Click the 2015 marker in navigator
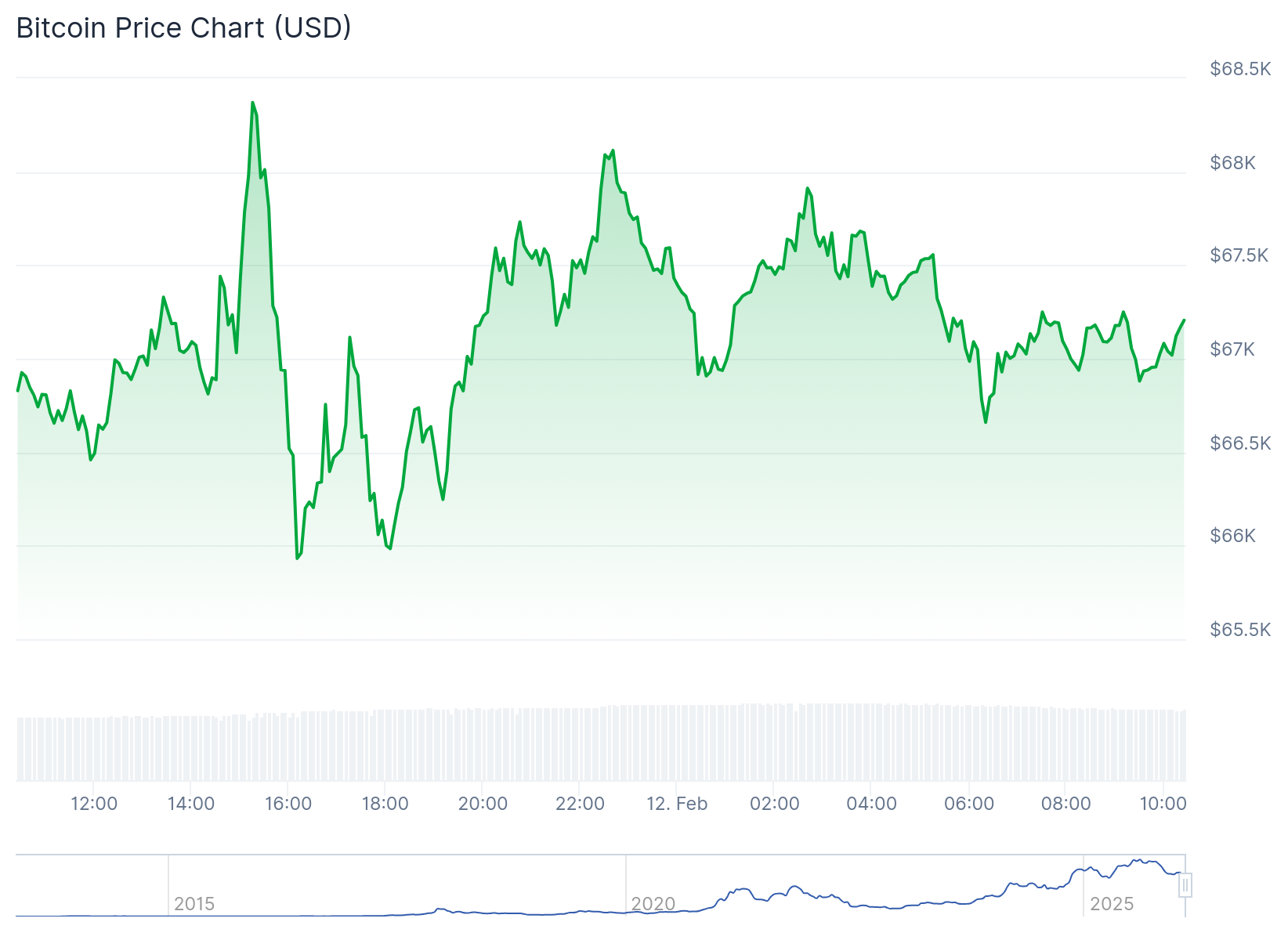The height and width of the screenshot is (940, 1288). [194, 904]
